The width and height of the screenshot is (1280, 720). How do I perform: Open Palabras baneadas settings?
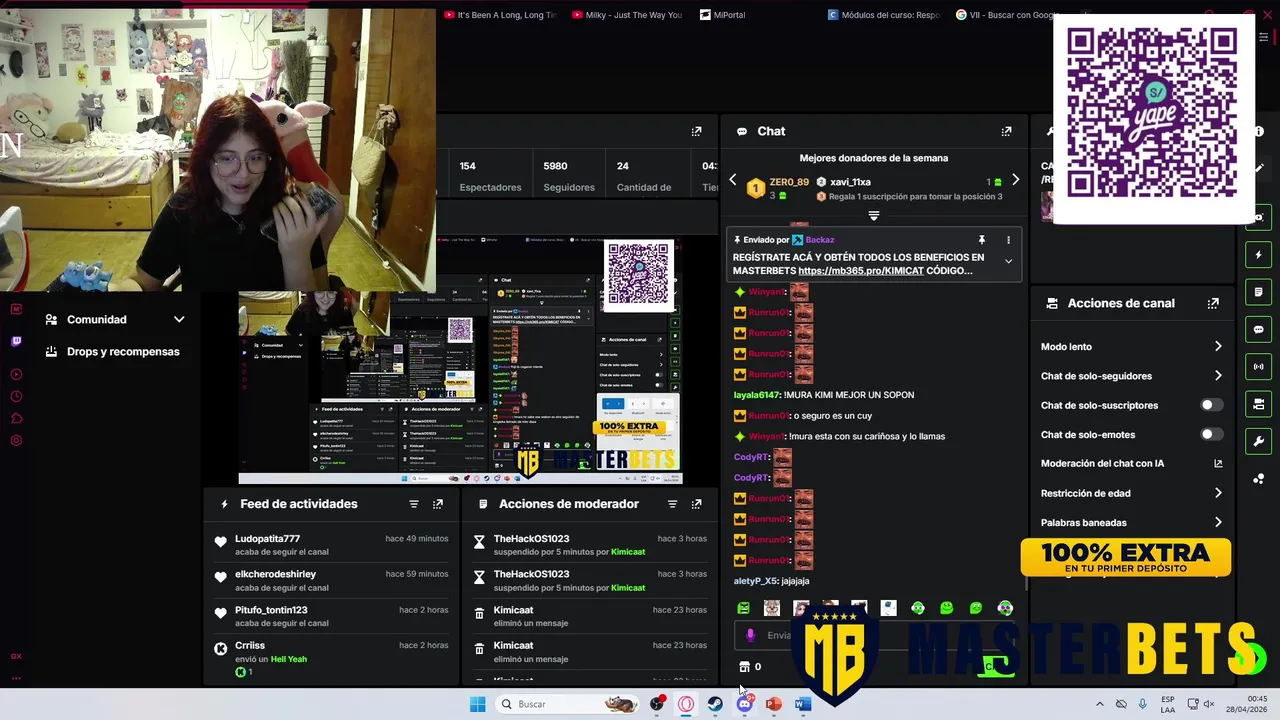click(x=1131, y=522)
